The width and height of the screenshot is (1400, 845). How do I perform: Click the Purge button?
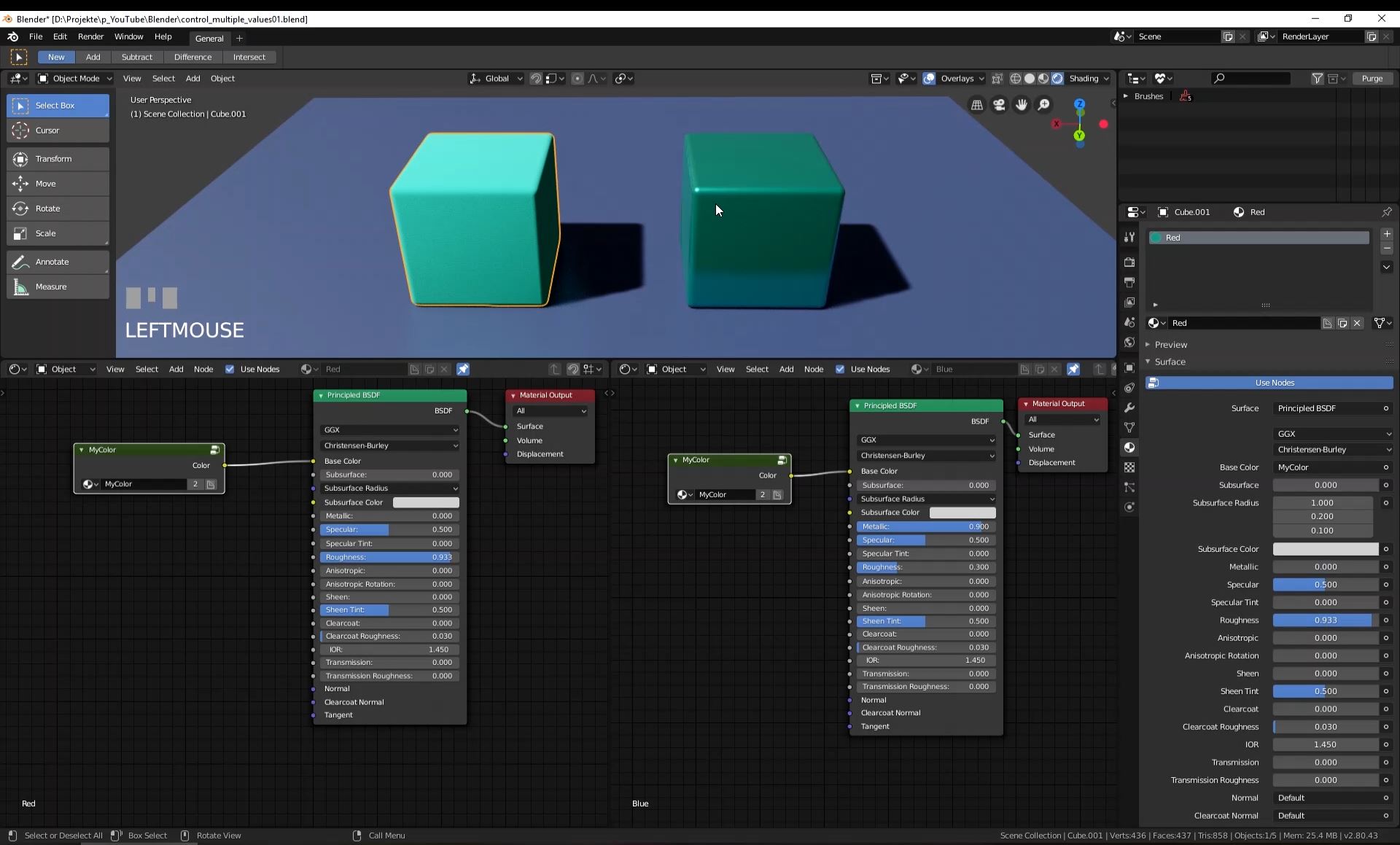point(1372,79)
